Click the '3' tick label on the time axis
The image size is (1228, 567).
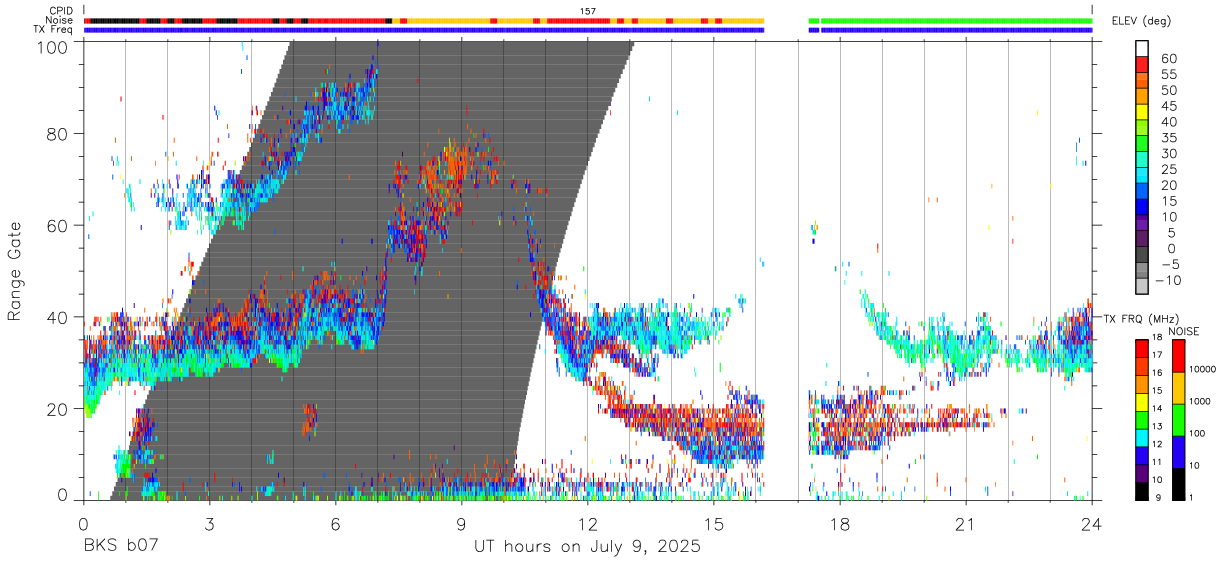pyautogui.click(x=209, y=524)
